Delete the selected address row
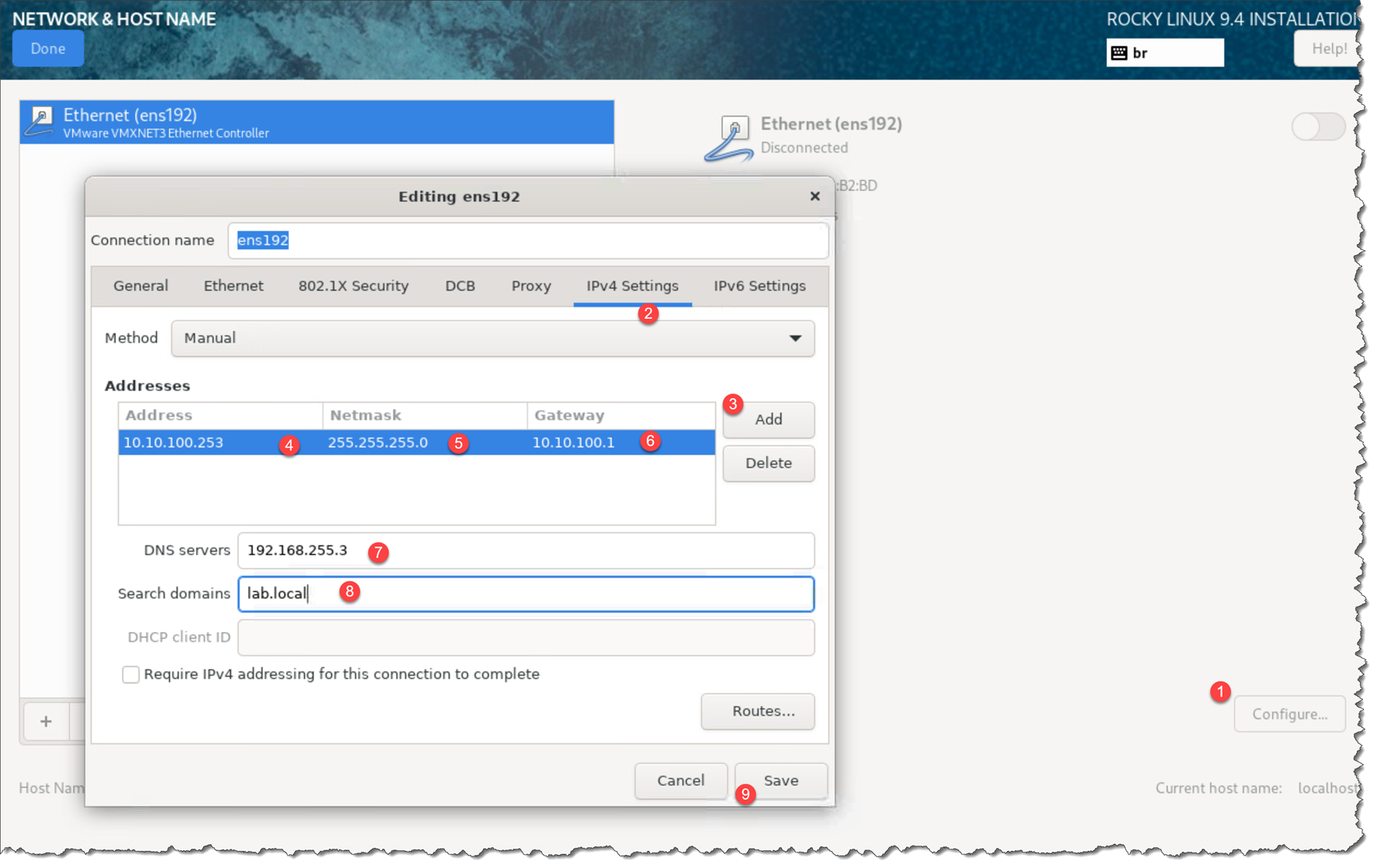The height and width of the screenshot is (868, 1377). (x=768, y=463)
